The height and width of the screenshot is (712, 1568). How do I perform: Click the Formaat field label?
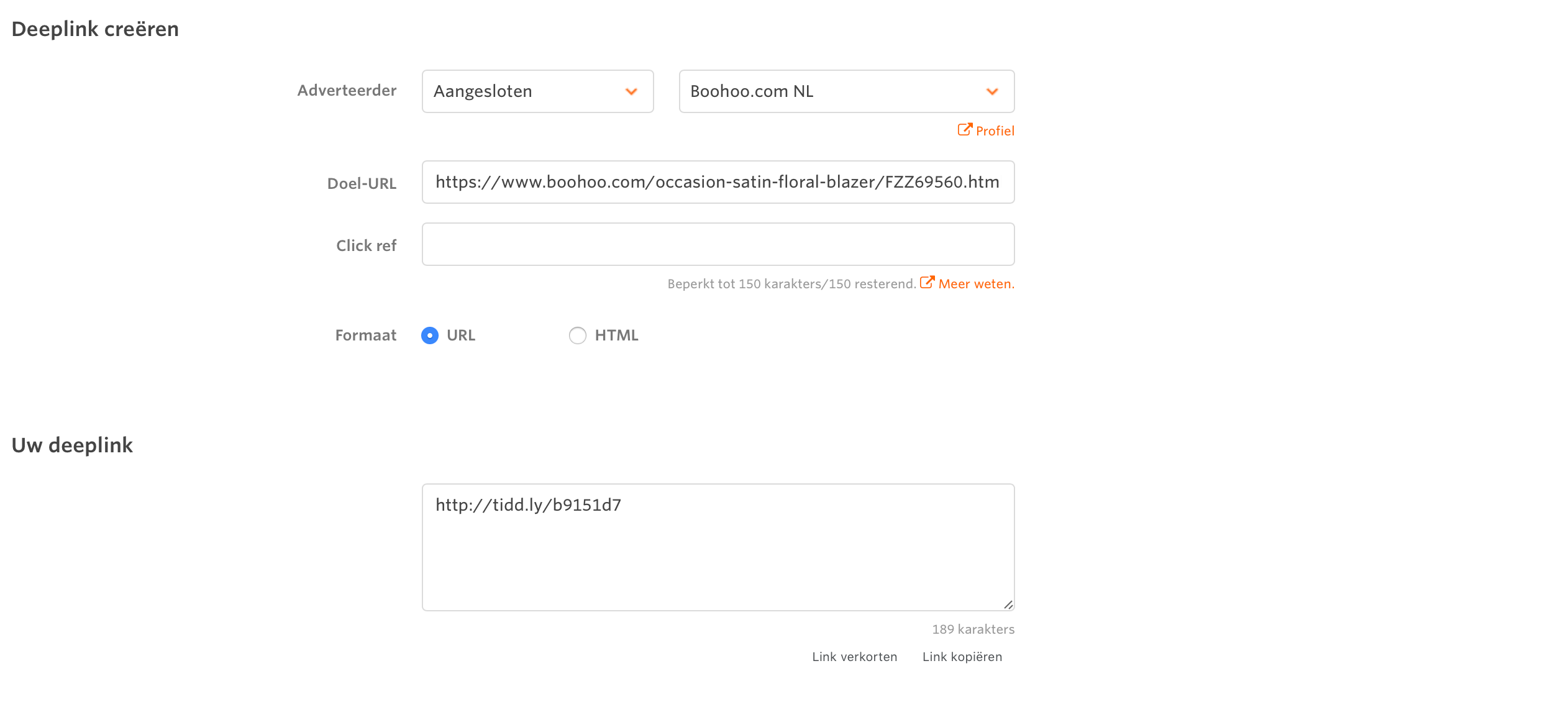click(x=365, y=335)
